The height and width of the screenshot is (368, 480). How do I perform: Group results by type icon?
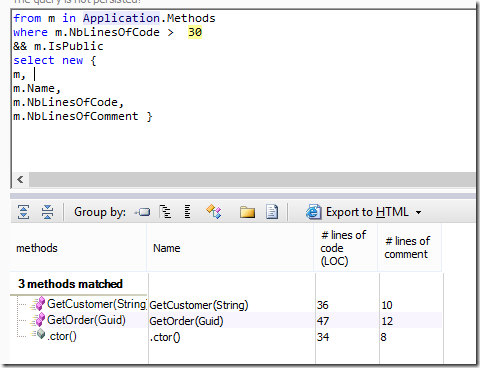214,212
